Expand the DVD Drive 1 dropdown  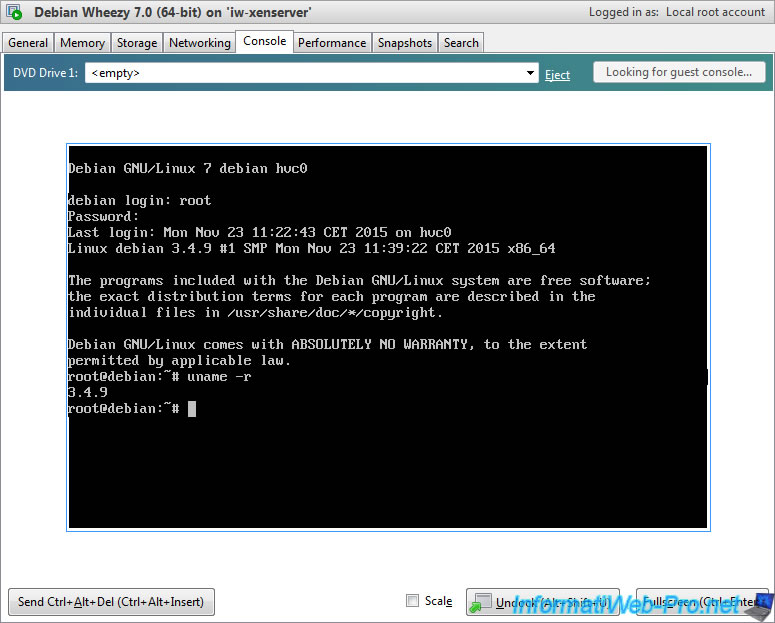tap(530, 73)
